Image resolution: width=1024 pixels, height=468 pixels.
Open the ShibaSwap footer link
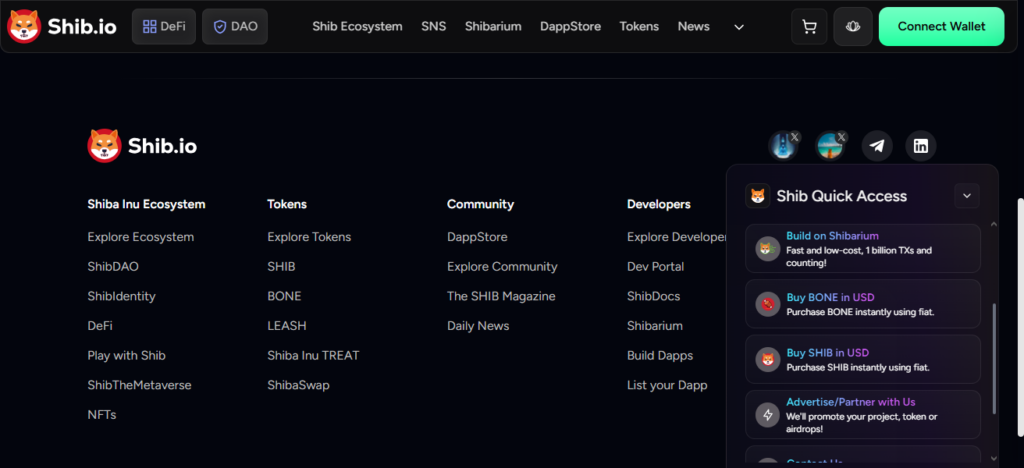pyautogui.click(x=298, y=385)
